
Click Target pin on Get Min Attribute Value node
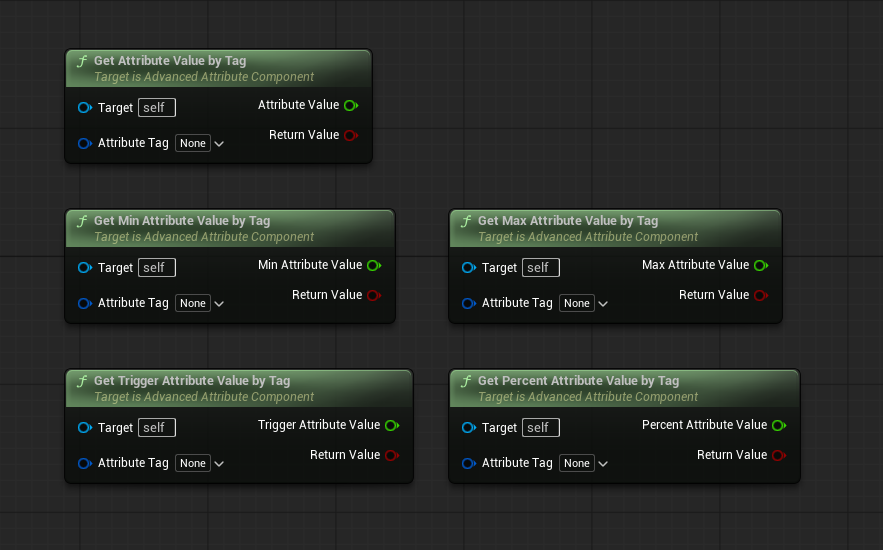point(85,267)
